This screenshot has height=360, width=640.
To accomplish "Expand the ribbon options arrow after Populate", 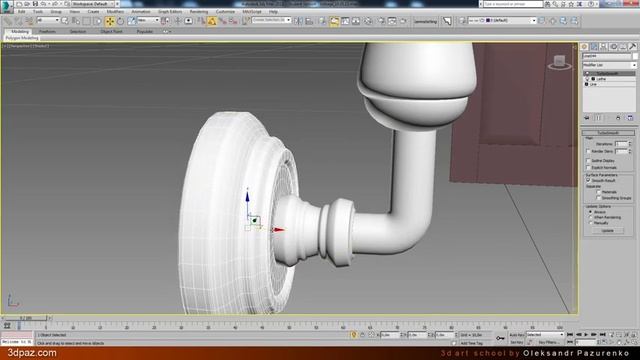I will tap(167, 31).
